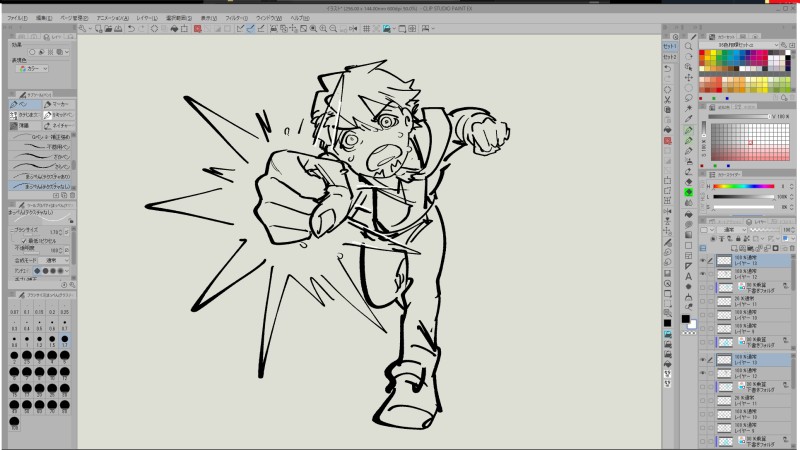Viewport: 800px width, 450px height.
Task: Click the brush size stepper arrows
Action: click(61, 232)
